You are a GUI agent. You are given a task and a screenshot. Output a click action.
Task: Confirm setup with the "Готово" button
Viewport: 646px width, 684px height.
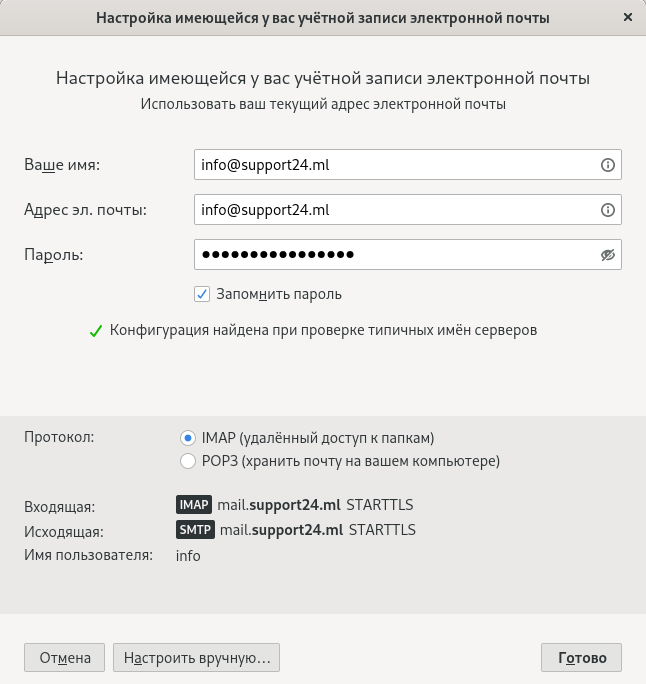581,657
